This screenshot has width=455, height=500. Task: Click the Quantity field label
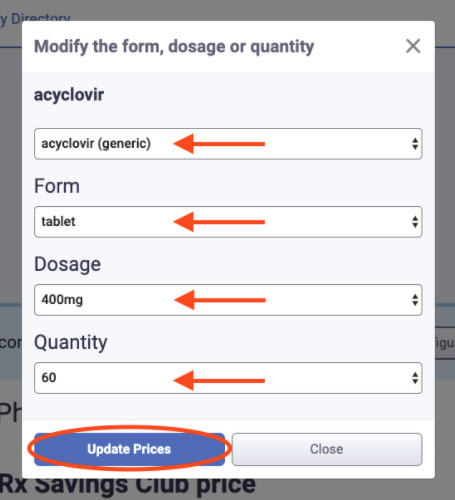click(x=71, y=342)
